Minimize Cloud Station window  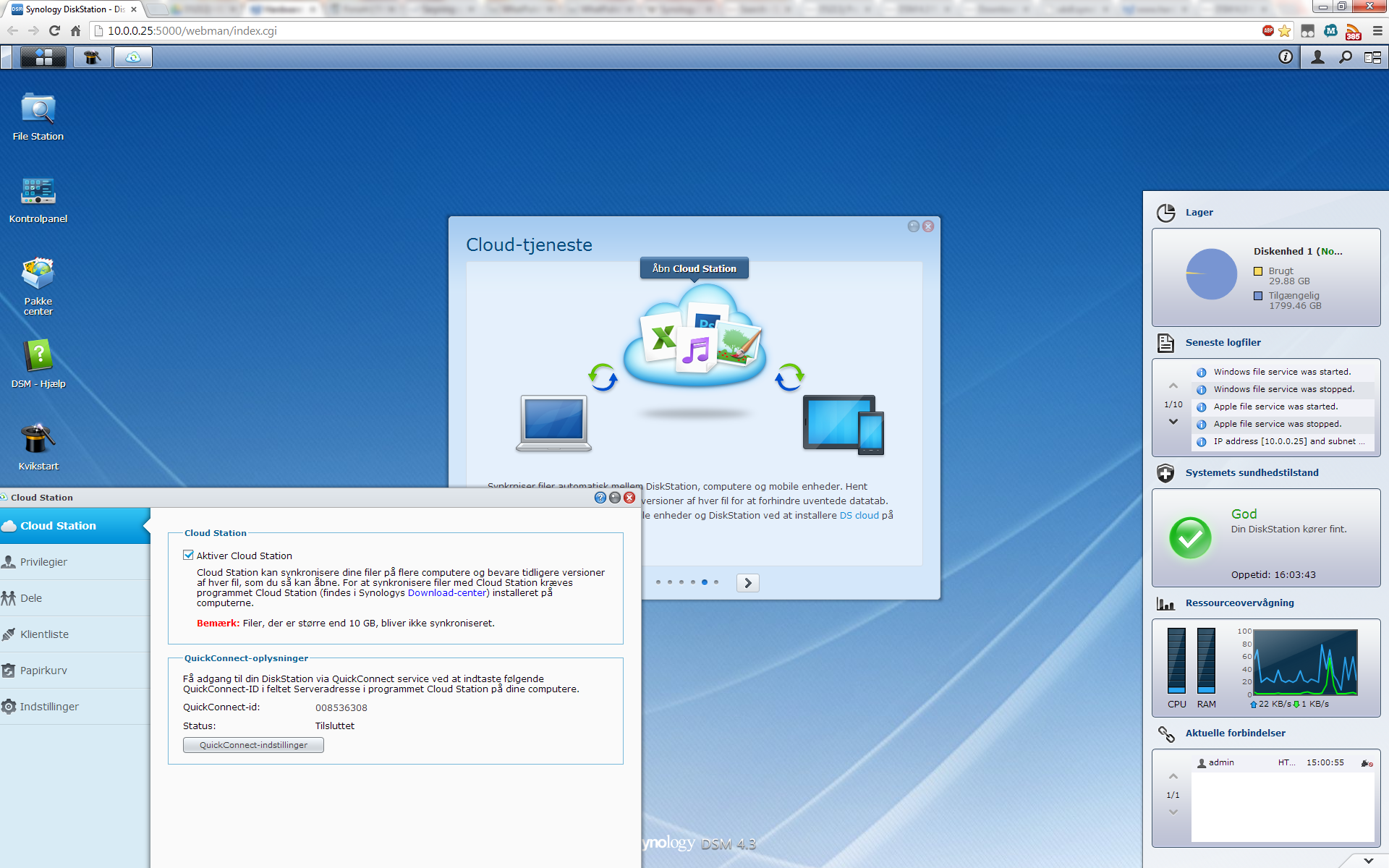point(615,498)
